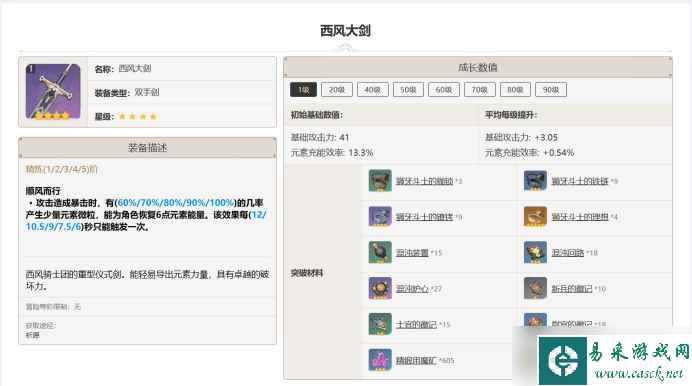Screen dimensions: 692x386
Task: Click the 星级 four-star rating row
Action: (x=182, y=116)
